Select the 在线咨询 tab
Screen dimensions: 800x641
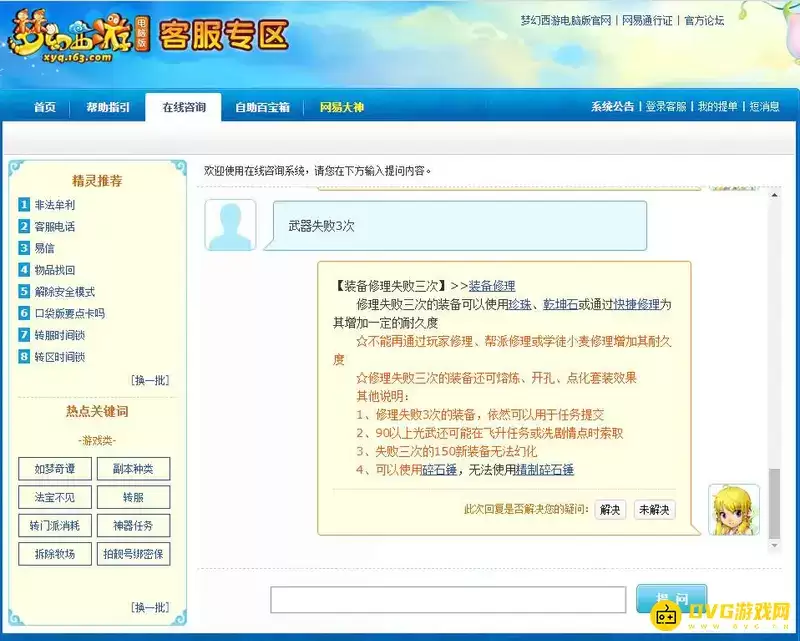[x=184, y=107]
